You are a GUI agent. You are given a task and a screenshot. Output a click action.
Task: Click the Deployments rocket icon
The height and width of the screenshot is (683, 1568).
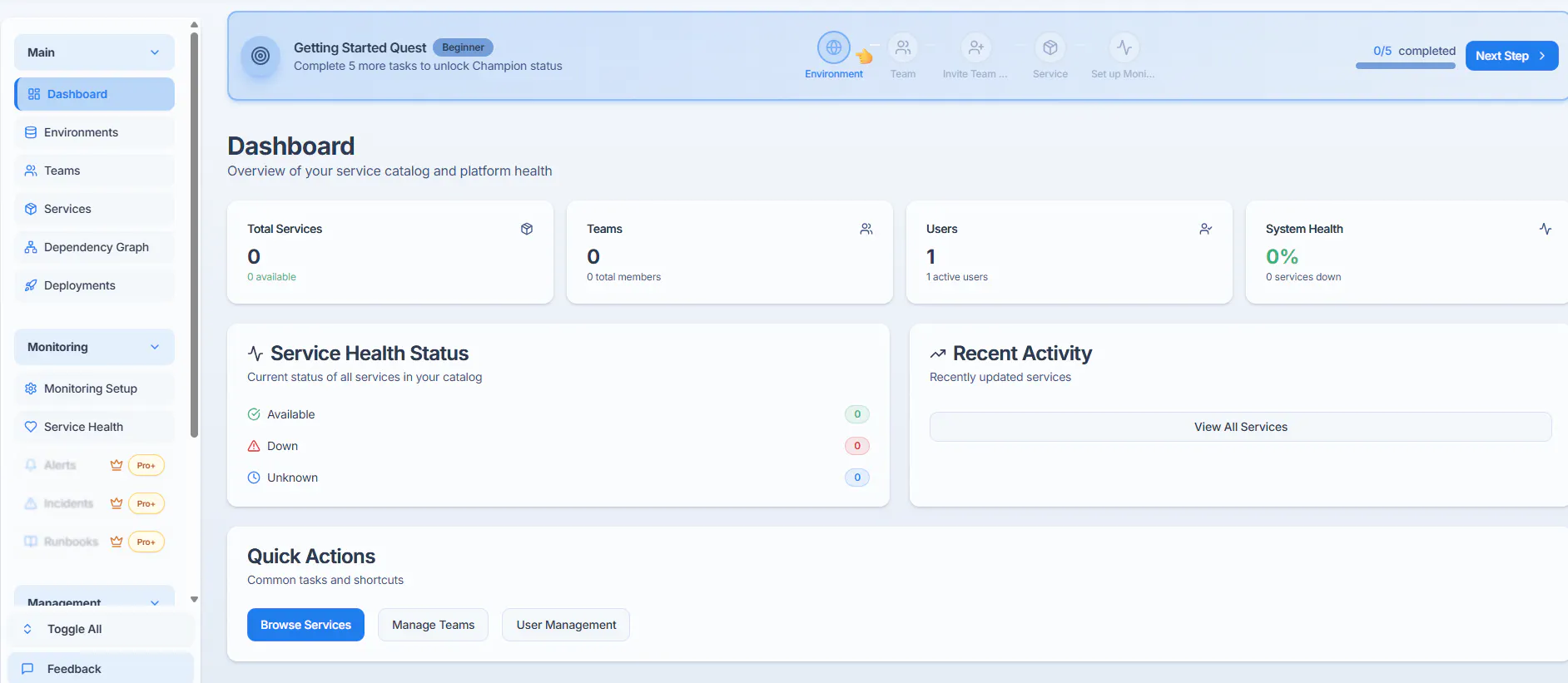pos(31,285)
